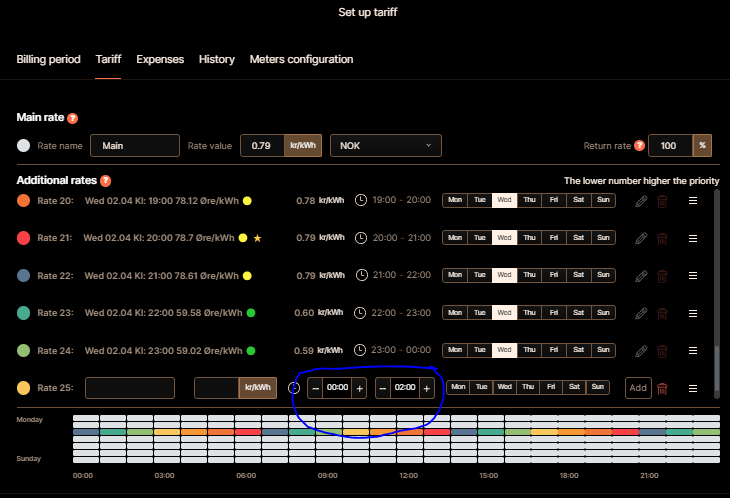Click the Rate 25 start time value 00:00
730x498 pixels.
(338, 388)
